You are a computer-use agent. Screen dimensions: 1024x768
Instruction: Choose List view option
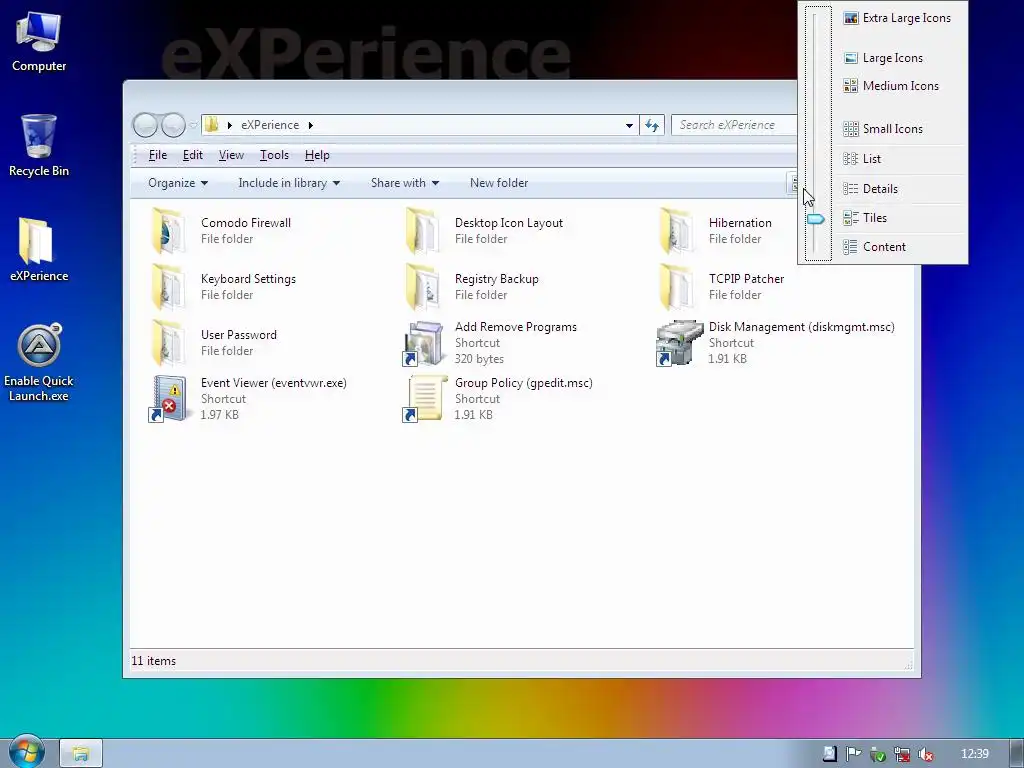click(x=900, y=159)
